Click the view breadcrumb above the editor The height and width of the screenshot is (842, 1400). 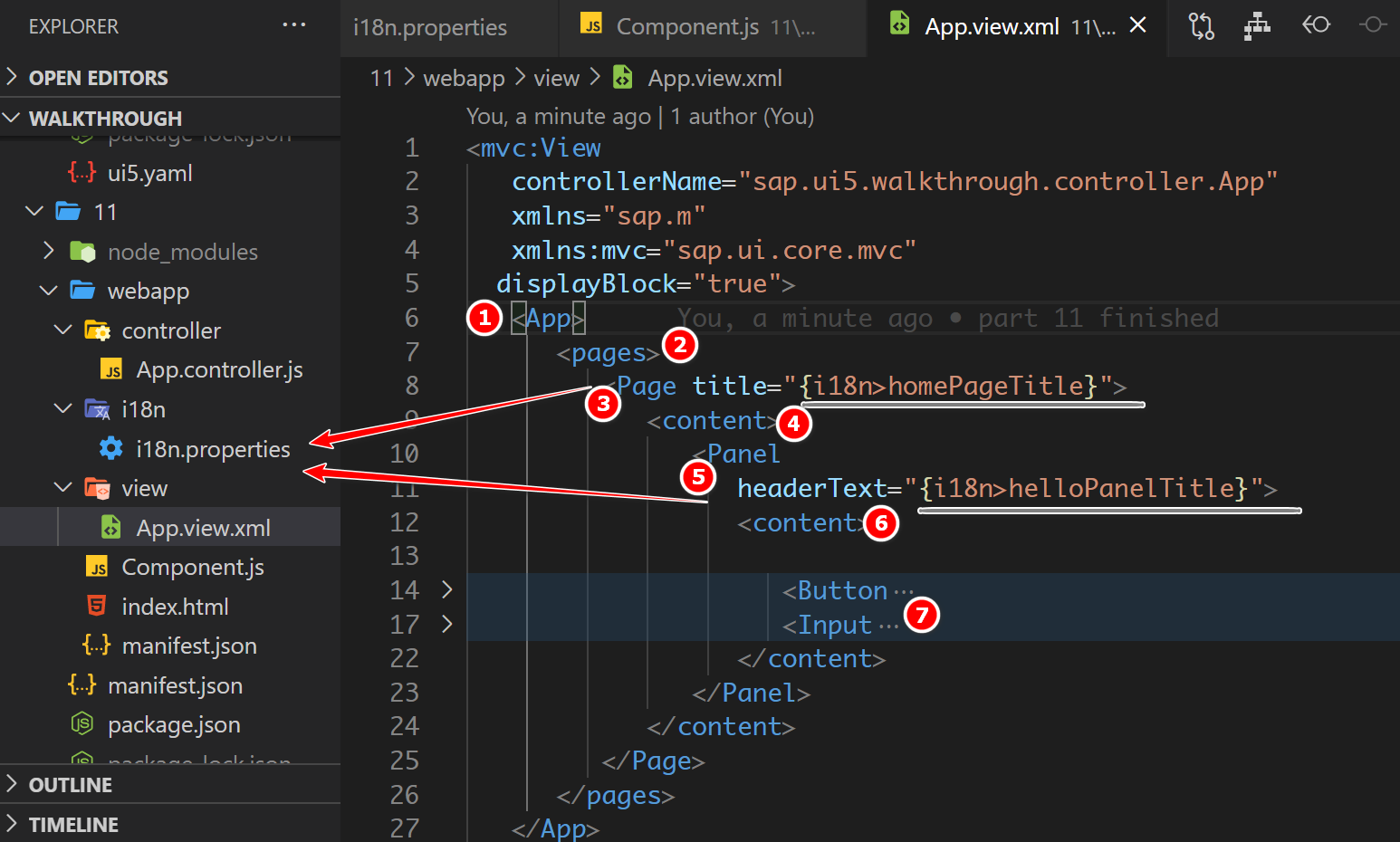(556, 78)
